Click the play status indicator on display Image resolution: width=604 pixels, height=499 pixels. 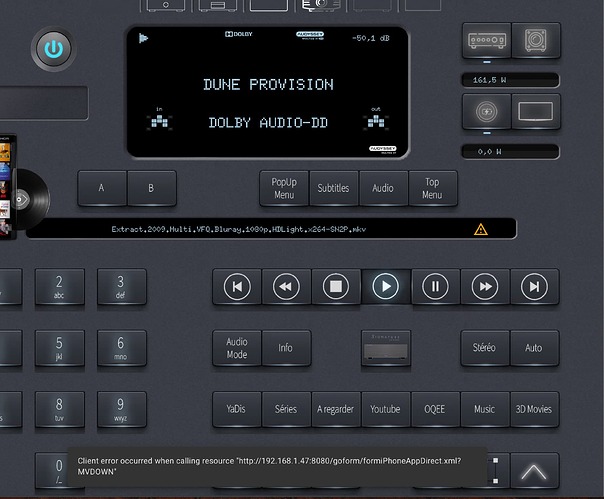click(143, 38)
